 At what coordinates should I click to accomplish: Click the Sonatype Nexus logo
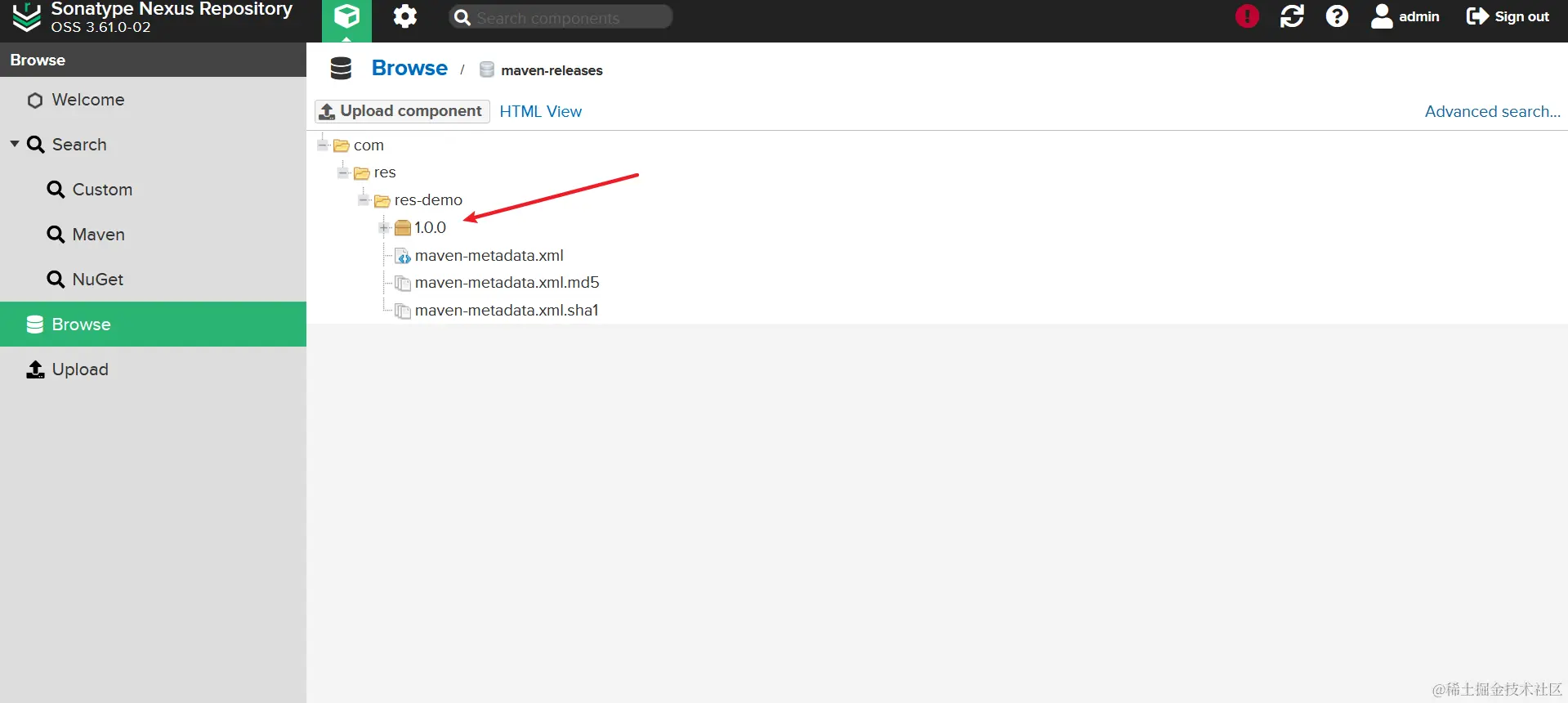(x=27, y=17)
